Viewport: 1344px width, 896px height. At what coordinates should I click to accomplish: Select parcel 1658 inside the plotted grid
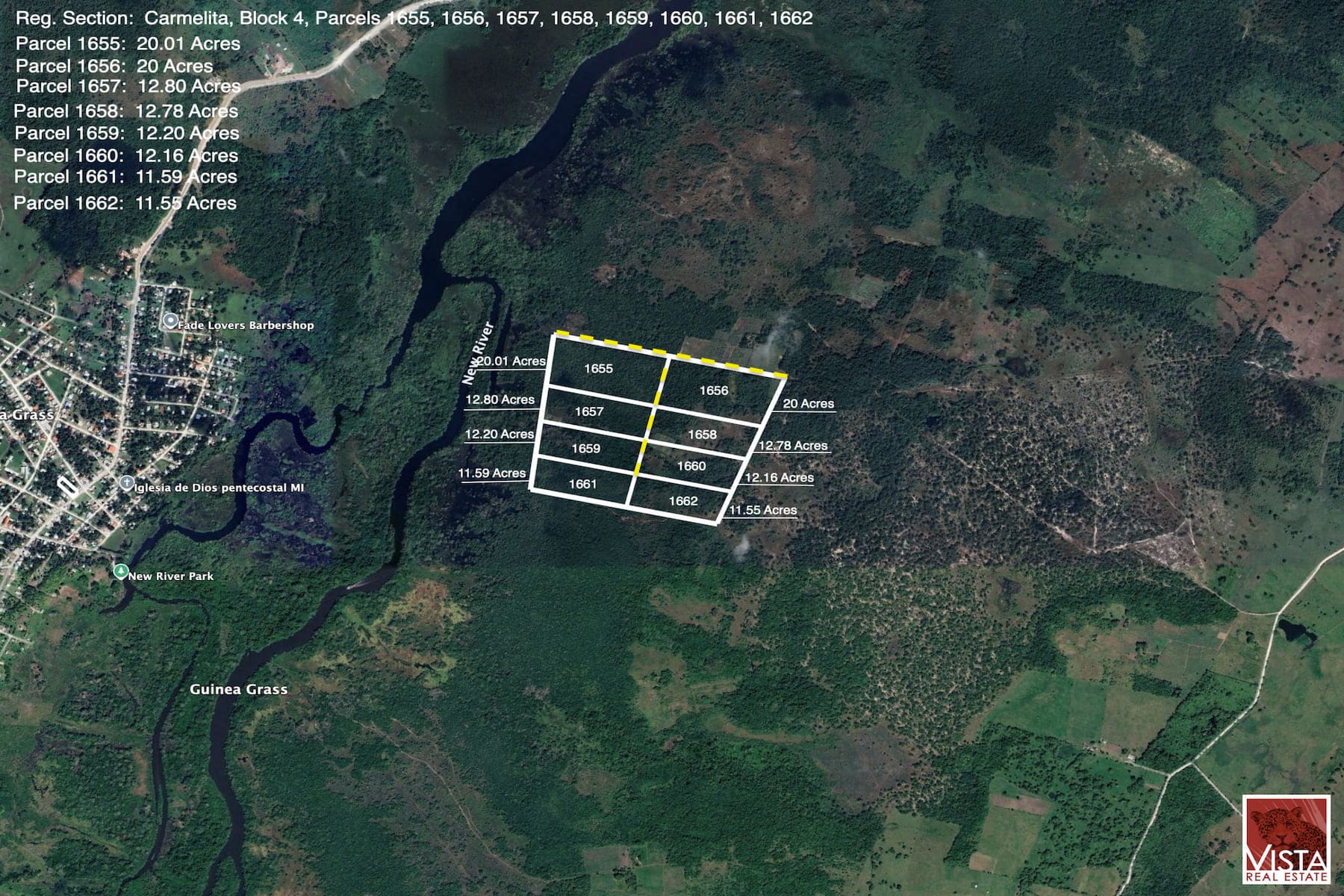click(x=702, y=434)
